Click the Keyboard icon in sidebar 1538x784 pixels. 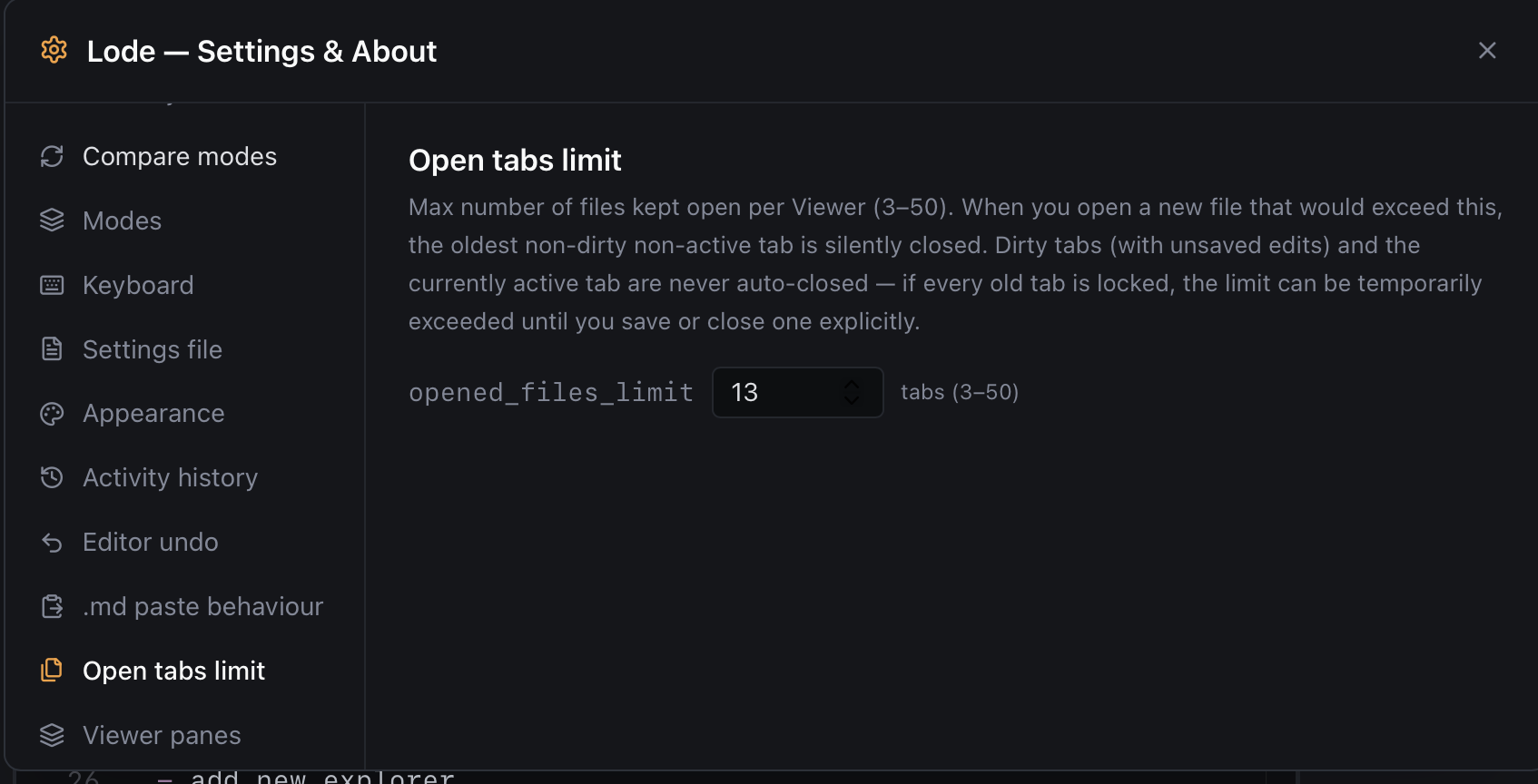(x=52, y=285)
